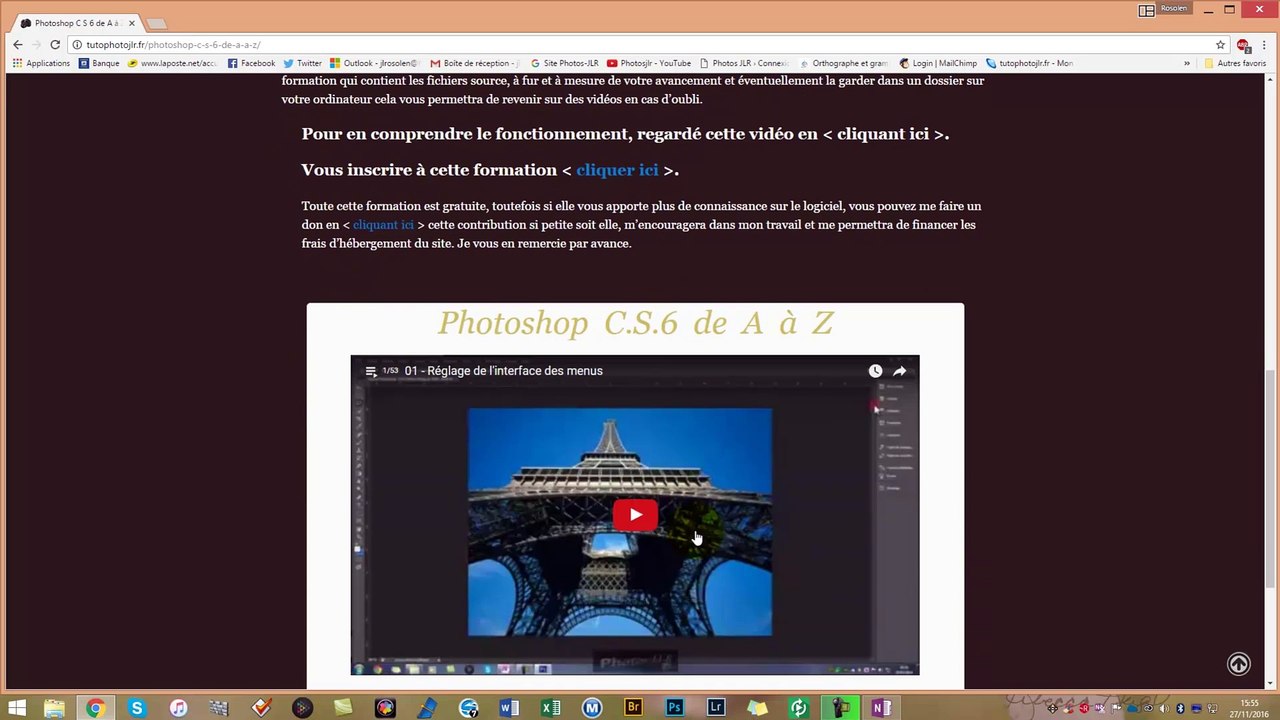Open OneNote from the taskbar
Viewport: 1280px width, 720px height.
tap(881, 708)
